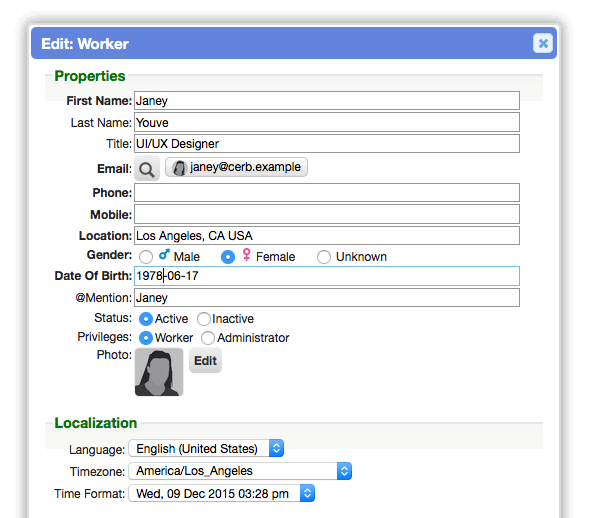Click the worker photo thumbnail
The height and width of the screenshot is (518, 590).
159,372
